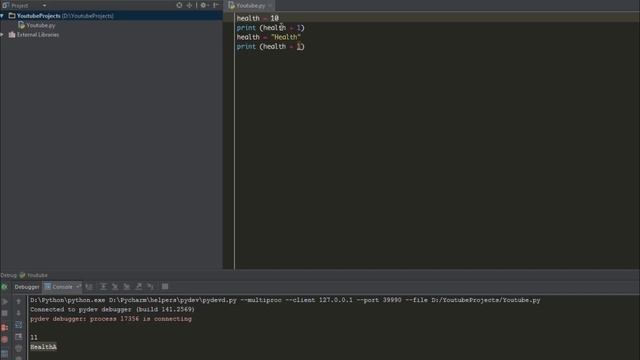The image size is (640, 360).
Task: Click the Step Out debug icon
Action: click(139, 287)
